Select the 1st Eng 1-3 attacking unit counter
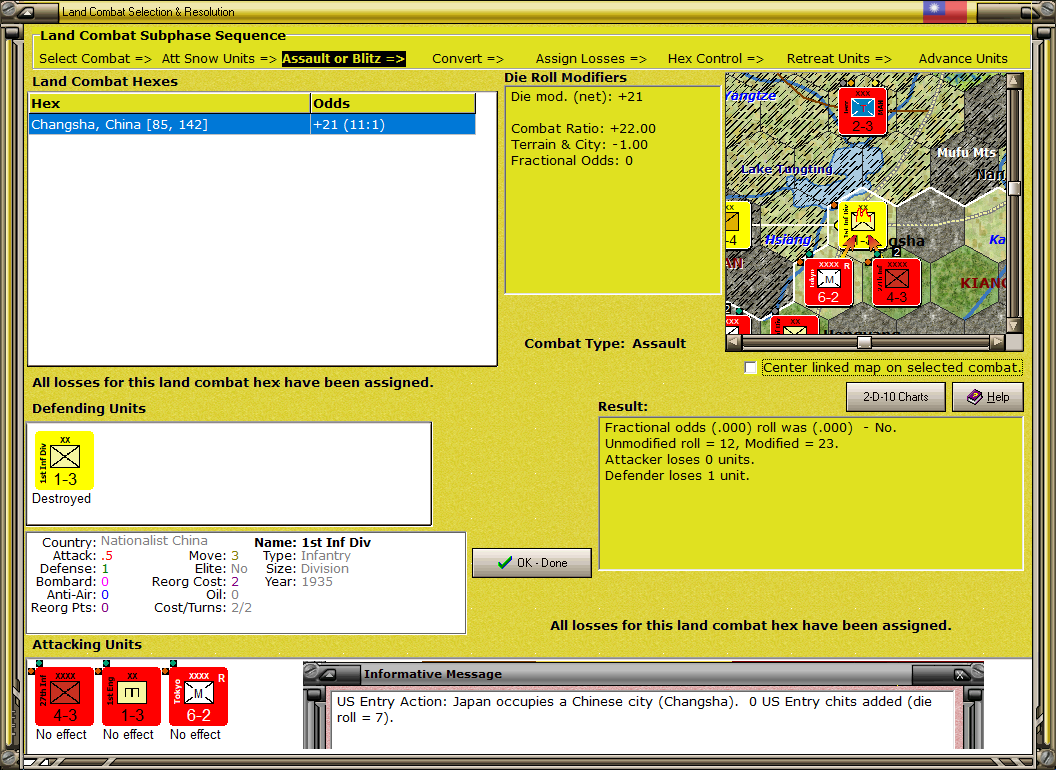This screenshot has width=1056, height=770. click(131, 697)
